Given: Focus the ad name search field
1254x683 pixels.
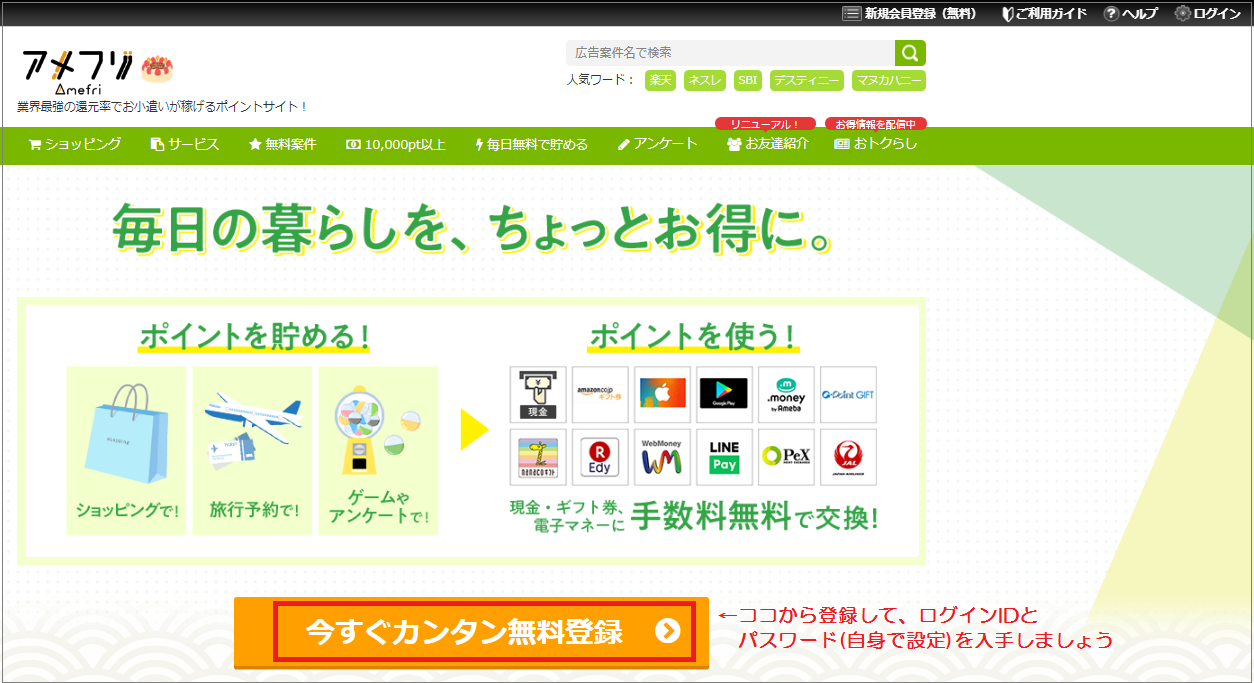Looking at the screenshot, I should (731, 53).
